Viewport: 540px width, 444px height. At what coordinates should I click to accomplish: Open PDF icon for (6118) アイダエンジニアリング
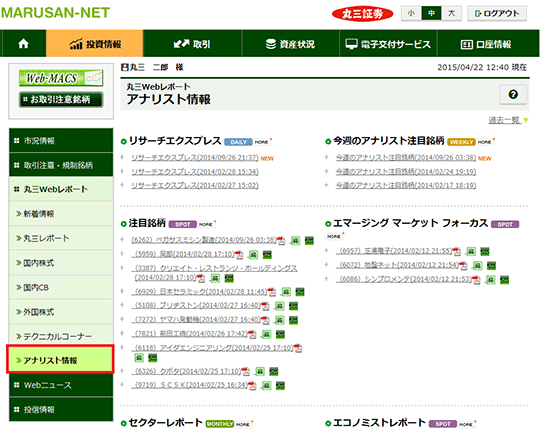(298, 348)
